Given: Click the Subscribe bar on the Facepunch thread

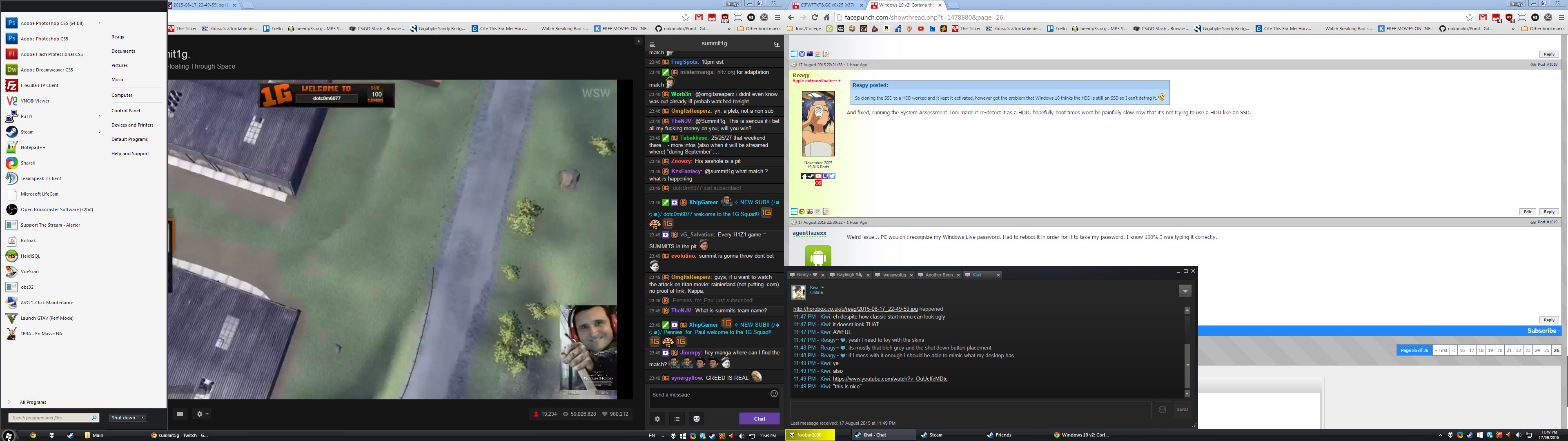Looking at the screenshot, I should 1541,331.
